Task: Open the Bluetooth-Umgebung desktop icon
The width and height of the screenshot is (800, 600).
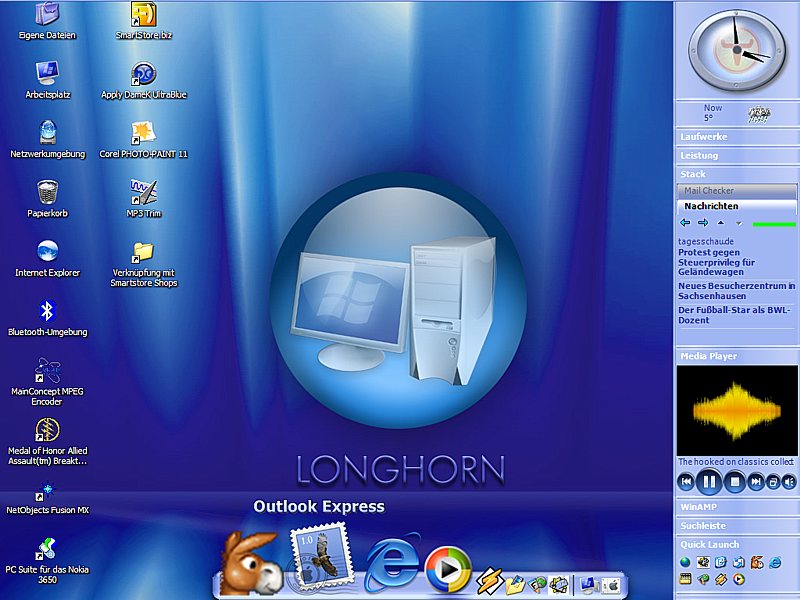Action: coord(47,317)
